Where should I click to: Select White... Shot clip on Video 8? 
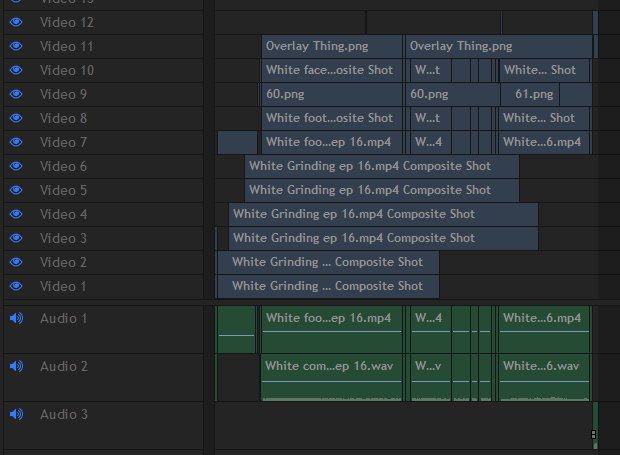(544, 118)
